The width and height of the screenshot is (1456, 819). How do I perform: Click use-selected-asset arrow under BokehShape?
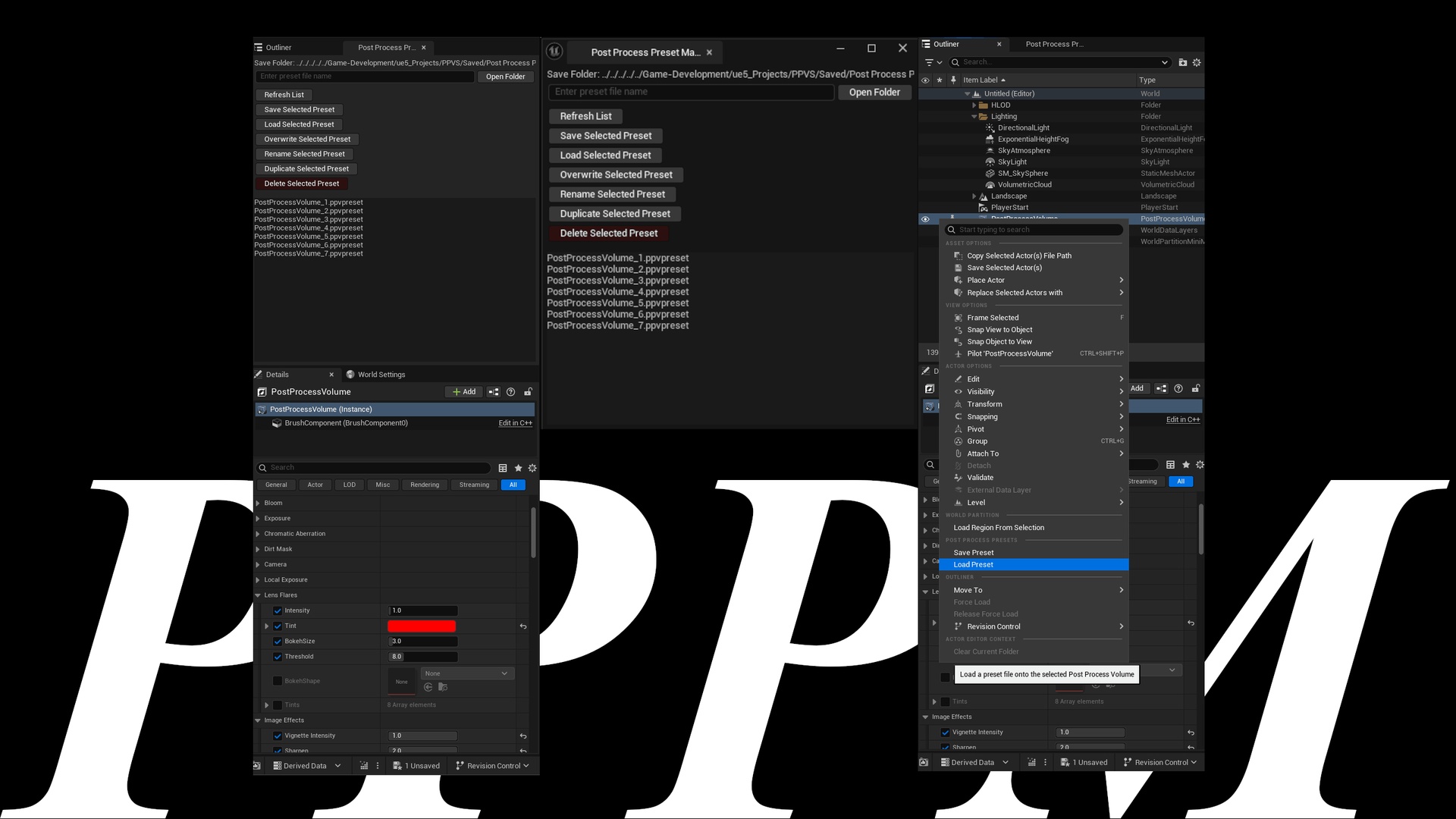coord(428,687)
